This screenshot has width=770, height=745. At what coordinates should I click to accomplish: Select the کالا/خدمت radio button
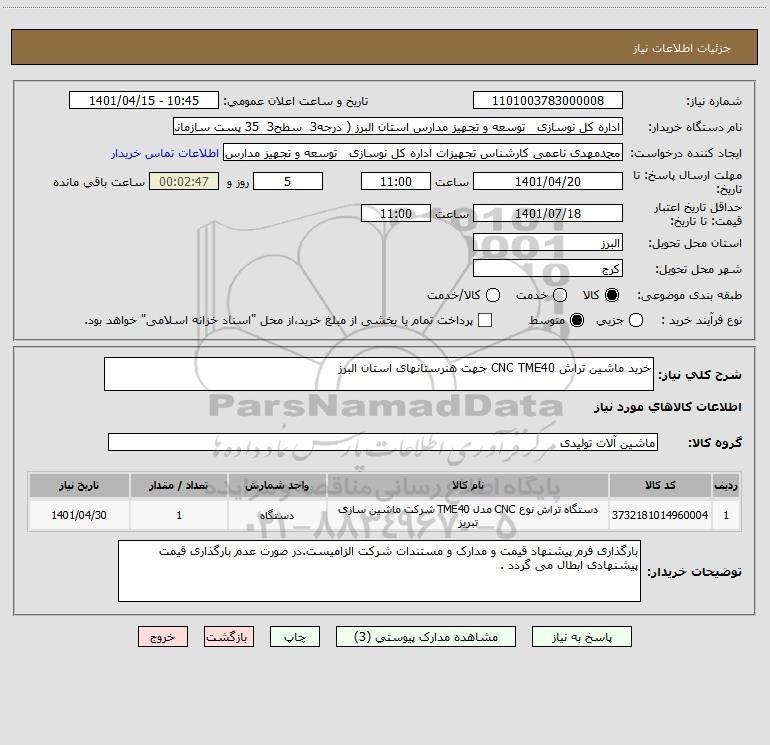(x=493, y=295)
